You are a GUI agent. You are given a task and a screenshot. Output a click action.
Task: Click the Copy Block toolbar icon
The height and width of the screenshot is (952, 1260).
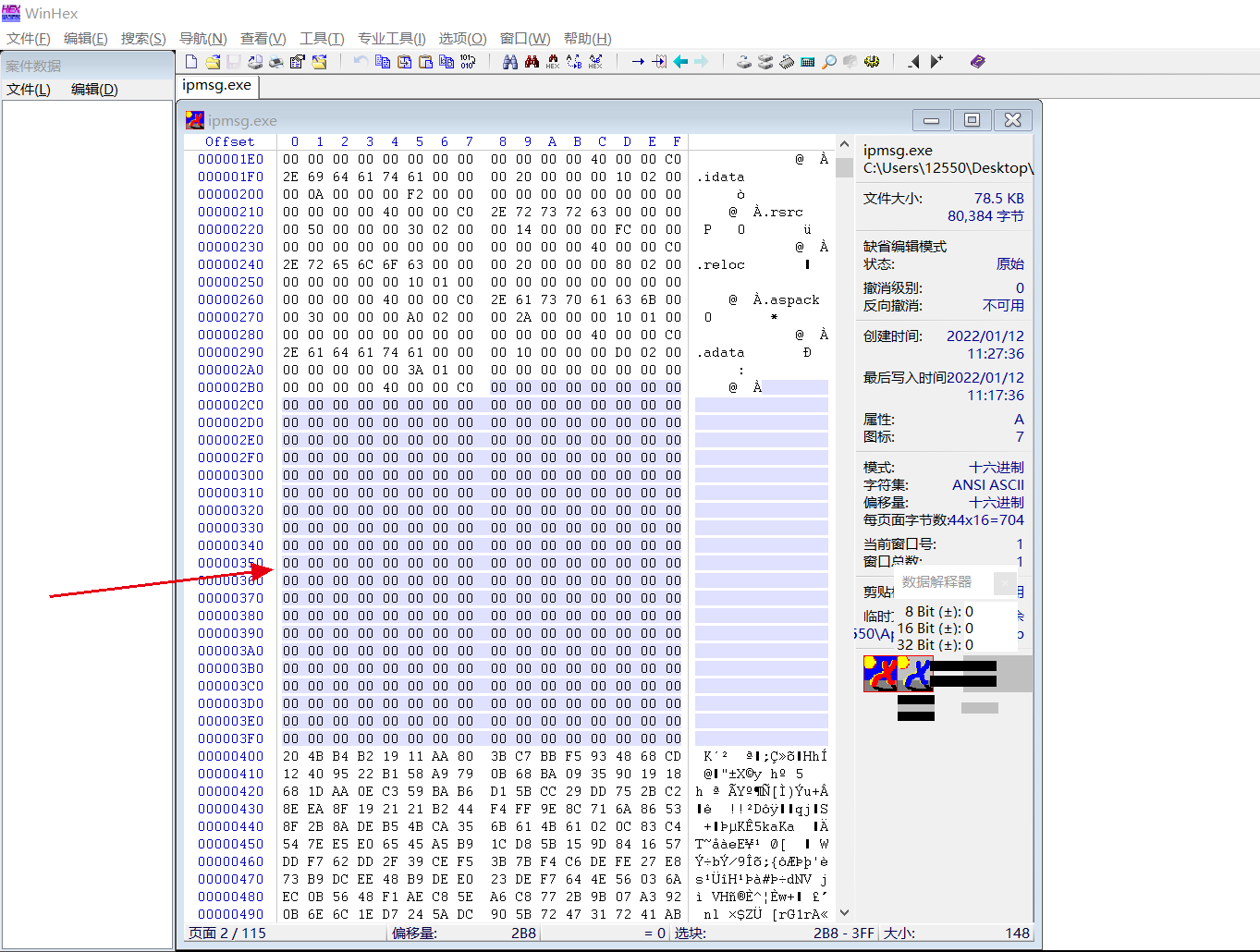coord(382,62)
